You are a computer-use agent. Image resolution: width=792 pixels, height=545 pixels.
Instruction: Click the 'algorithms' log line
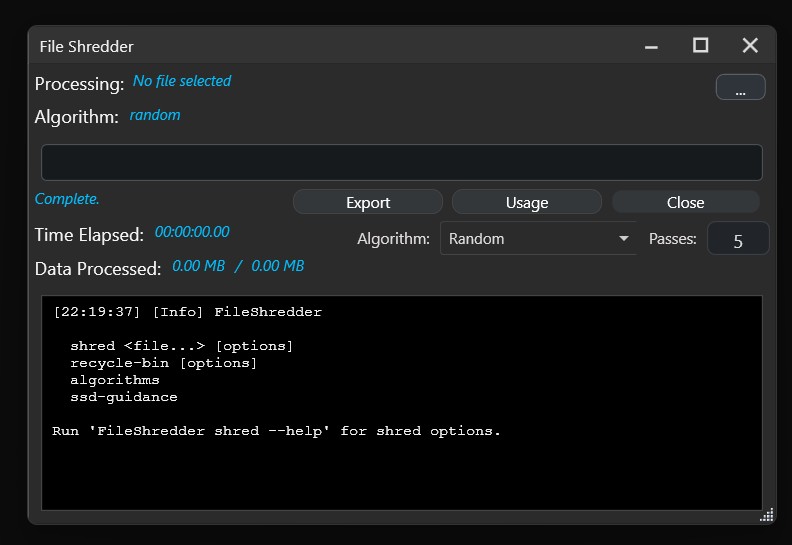115,380
